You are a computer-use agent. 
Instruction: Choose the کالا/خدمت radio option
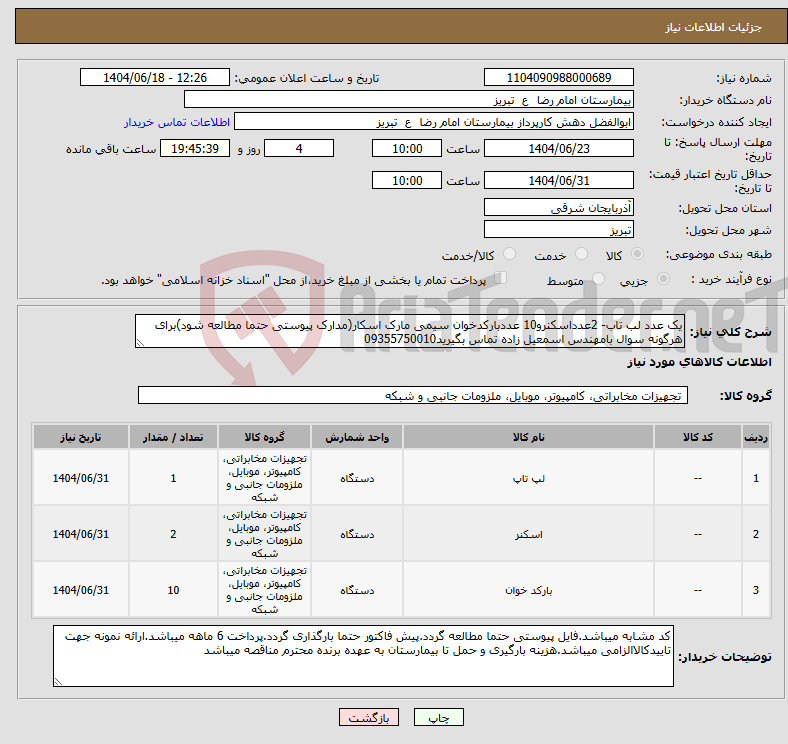pyautogui.click(x=509, y=255)
